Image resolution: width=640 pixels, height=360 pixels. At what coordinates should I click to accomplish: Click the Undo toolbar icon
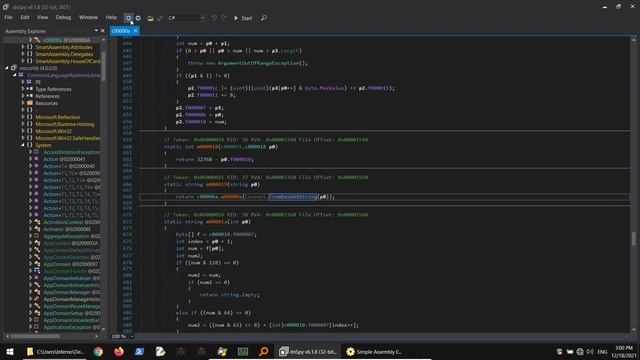coord(214,18)
